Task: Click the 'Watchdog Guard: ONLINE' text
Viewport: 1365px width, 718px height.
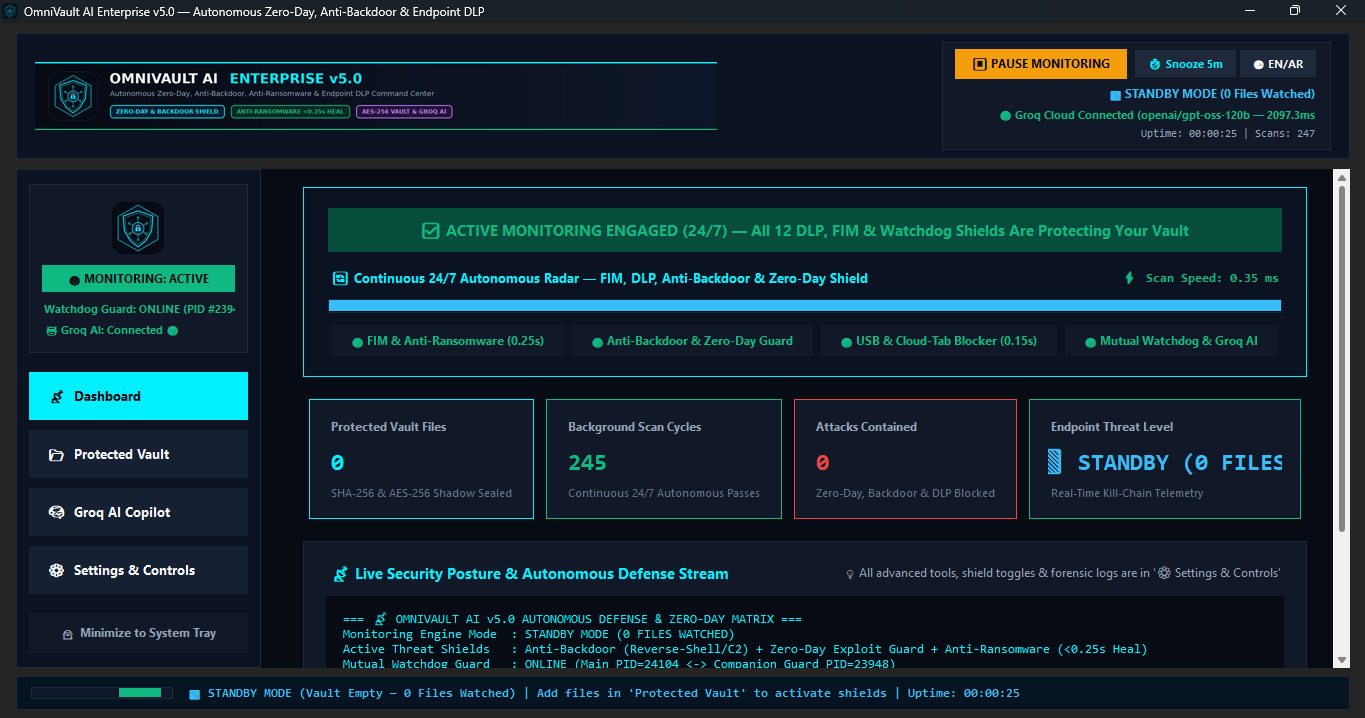Action: coord(139,310)
